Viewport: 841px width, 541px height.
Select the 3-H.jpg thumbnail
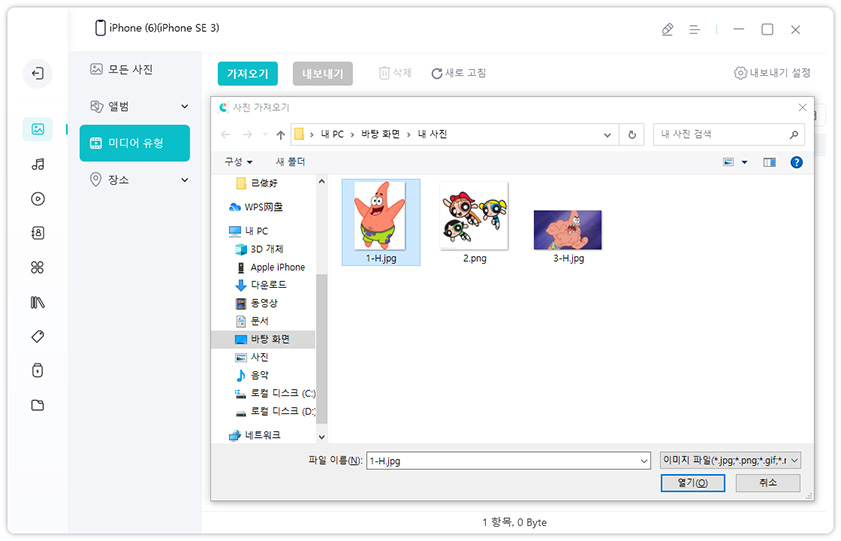click(568, 236)
